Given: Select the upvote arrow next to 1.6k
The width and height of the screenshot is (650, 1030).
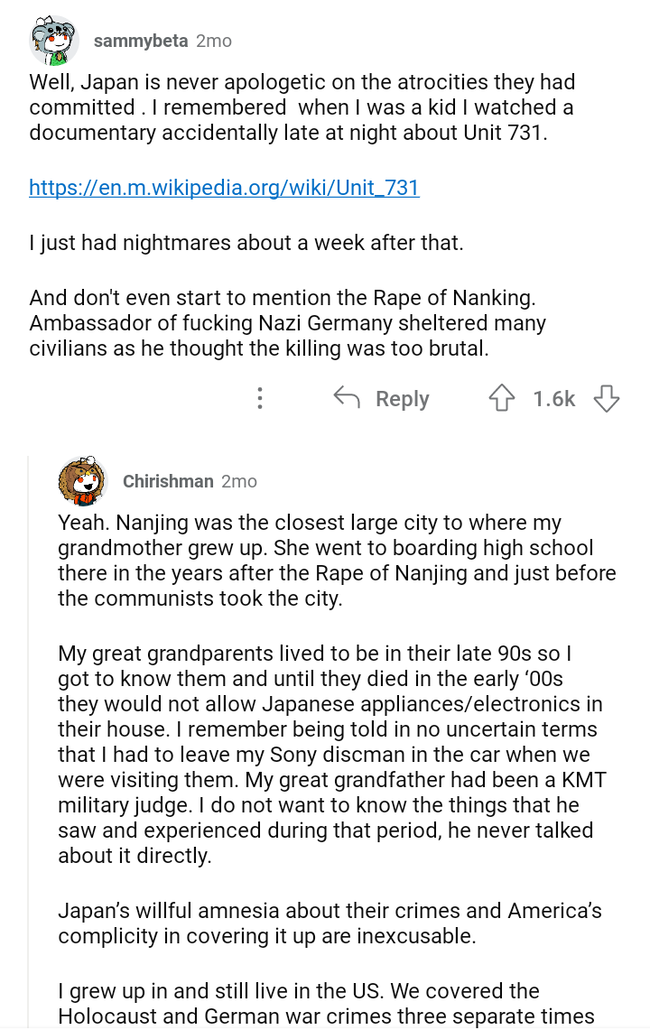Looking at the screenshot, I should 502,398.
